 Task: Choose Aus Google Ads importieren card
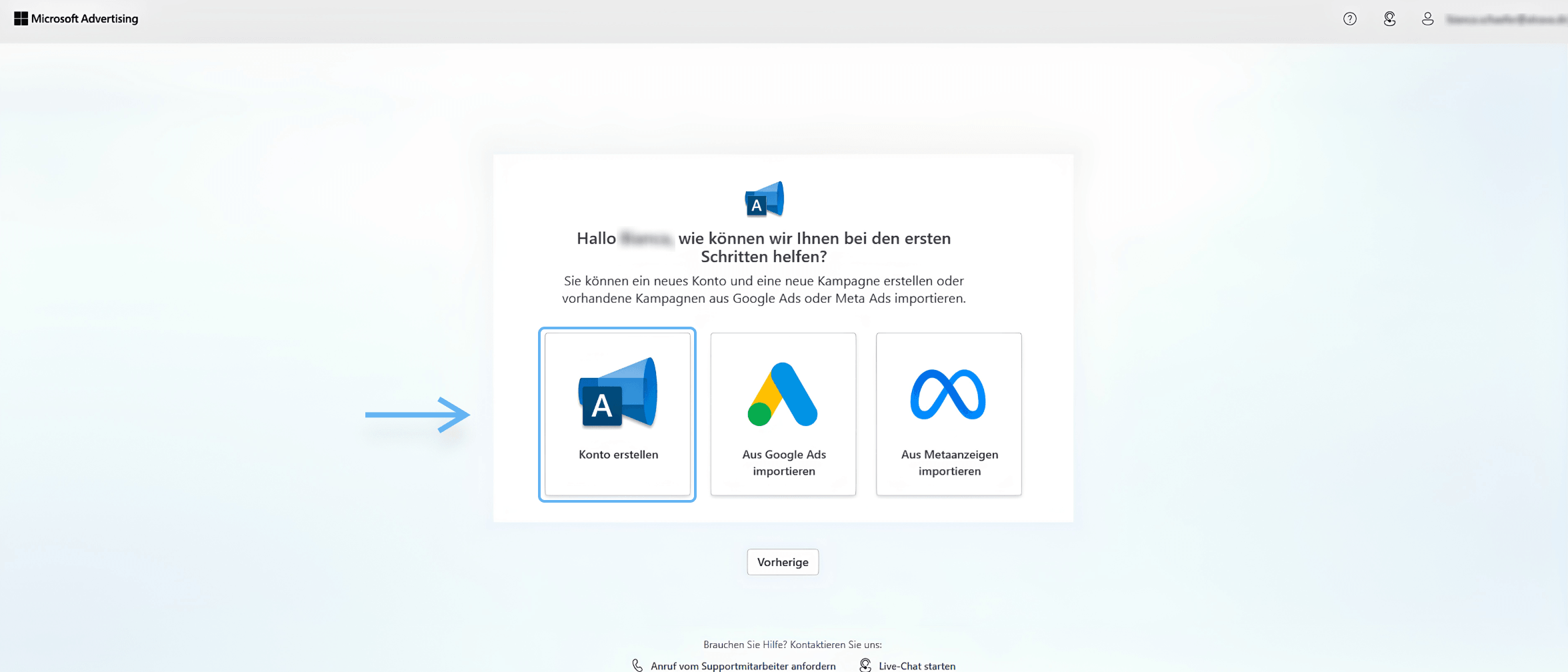click(x=783, y=414)
